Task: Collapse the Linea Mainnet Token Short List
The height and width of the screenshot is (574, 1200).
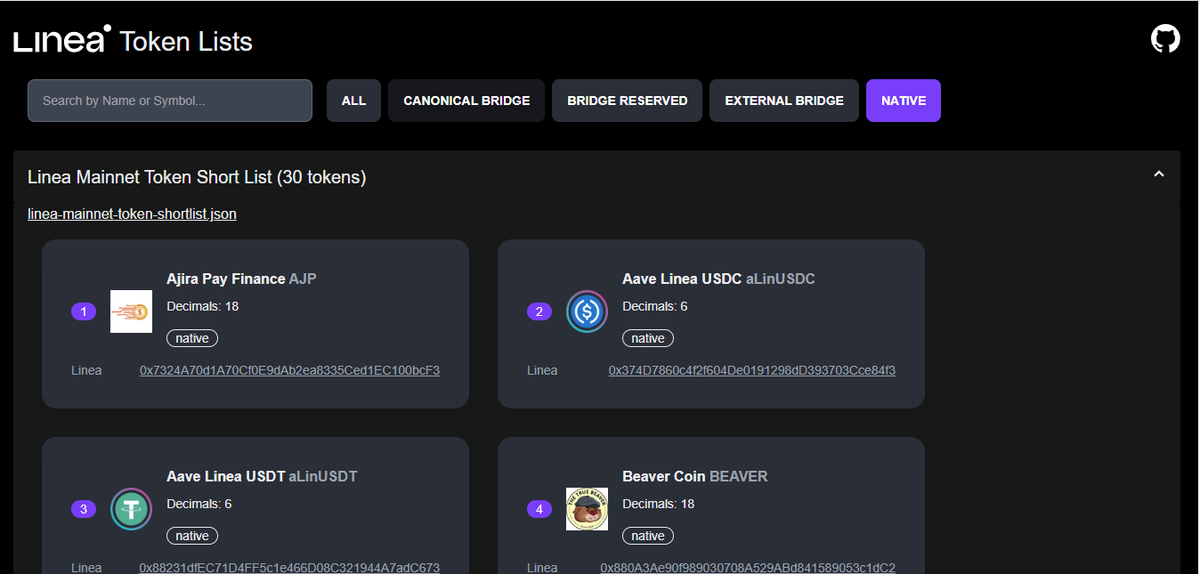Action: 1159,174
